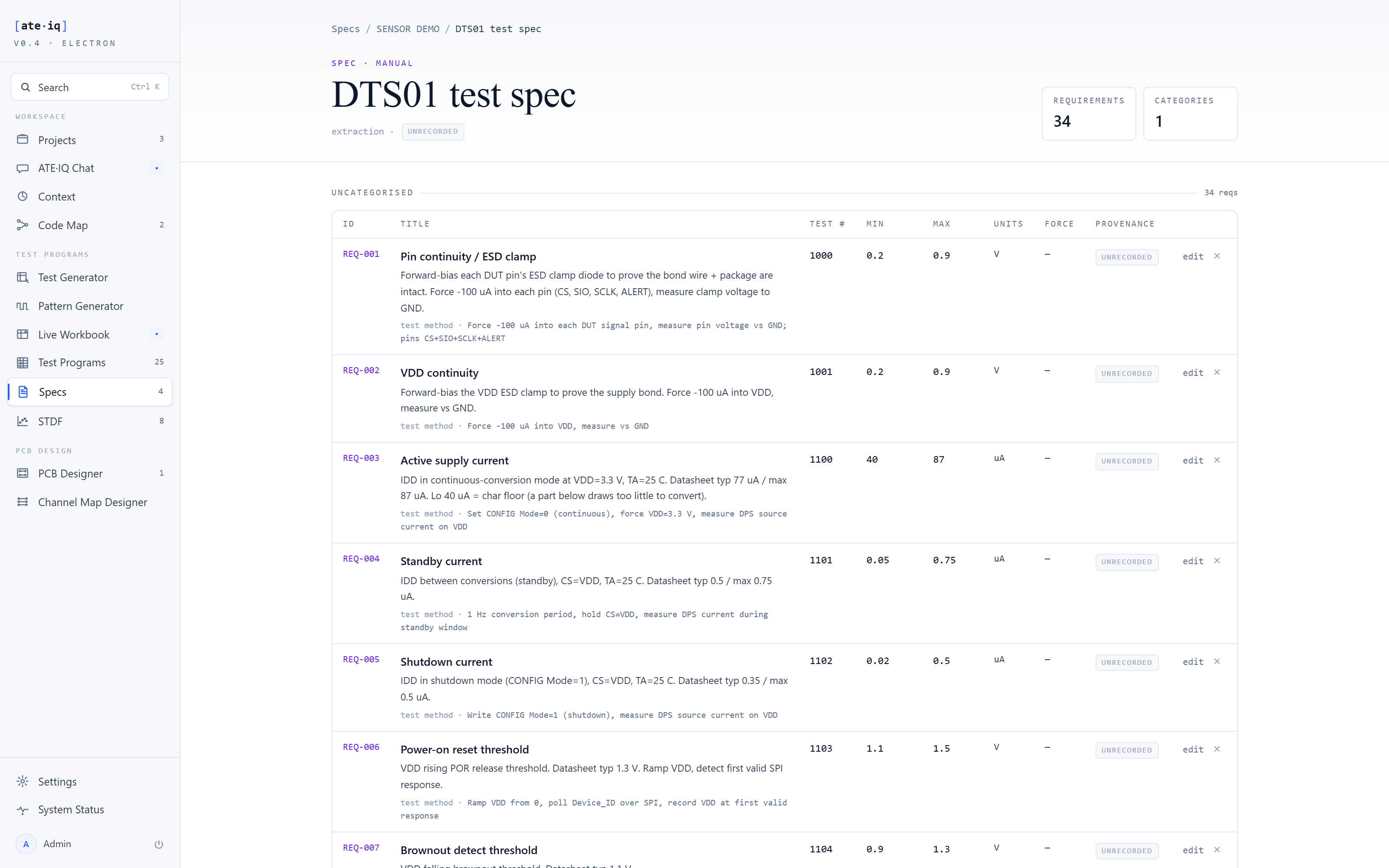Click the UNCATEGORISED section heading

click(x=372, y=192)
